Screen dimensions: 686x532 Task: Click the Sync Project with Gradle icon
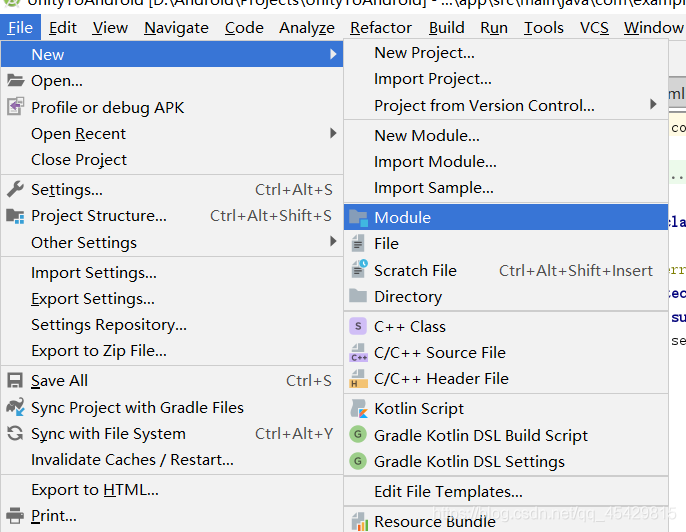15,407
